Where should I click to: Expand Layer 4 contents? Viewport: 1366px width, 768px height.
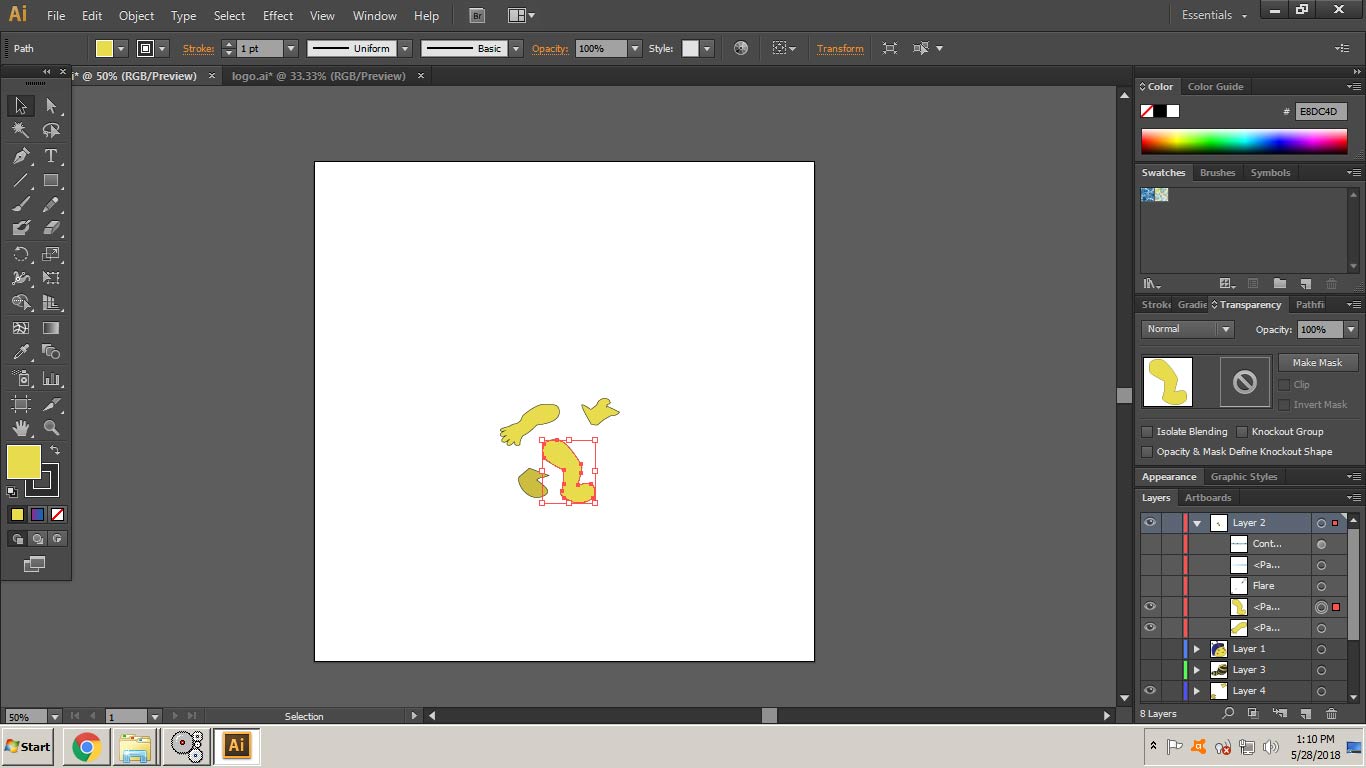[1197, 691]
